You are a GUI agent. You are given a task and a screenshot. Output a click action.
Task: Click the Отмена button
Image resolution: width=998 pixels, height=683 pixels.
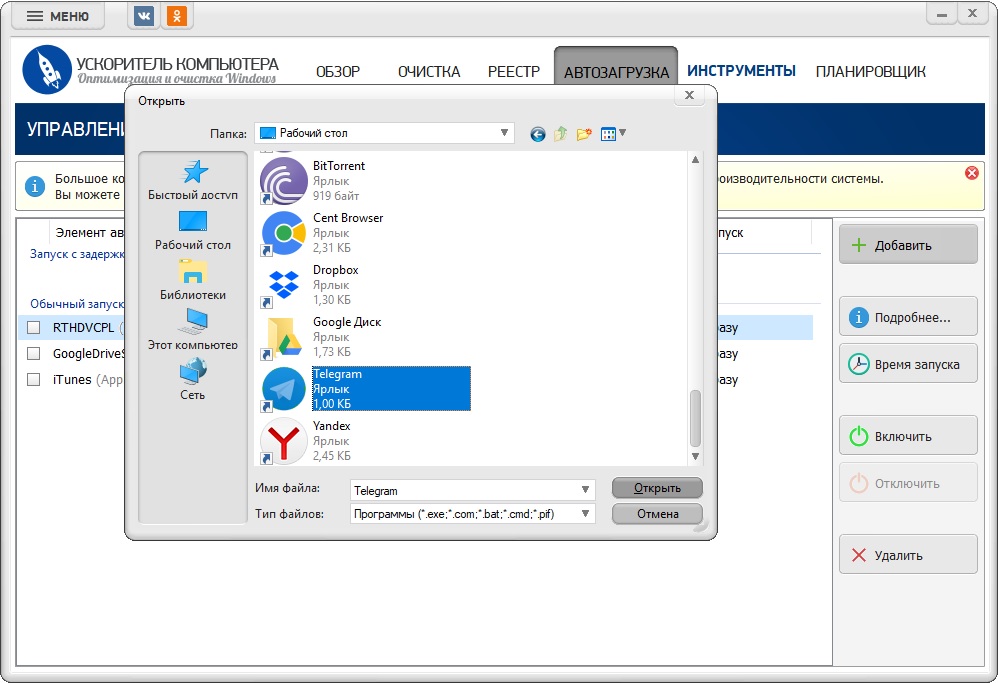pos(657,514)
